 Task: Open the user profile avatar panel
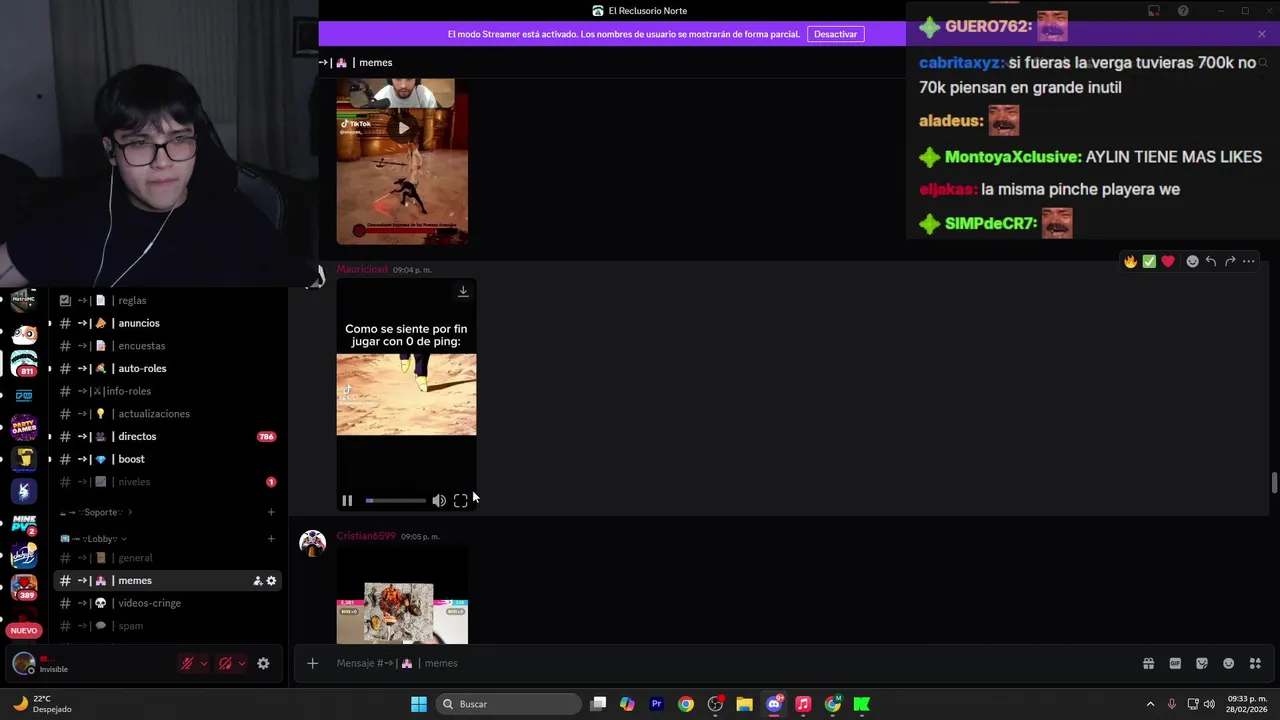pos(24,663)
